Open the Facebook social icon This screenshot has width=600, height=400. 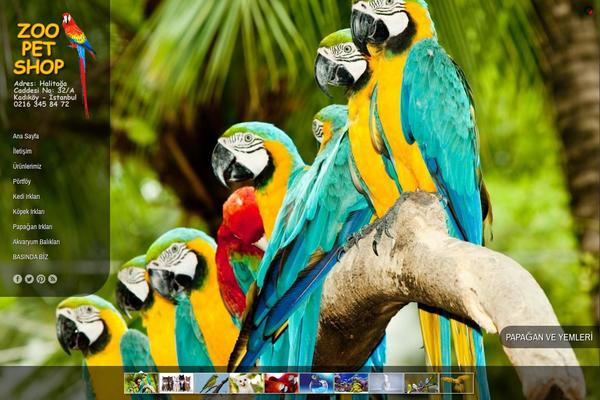[x=17, y=279]
